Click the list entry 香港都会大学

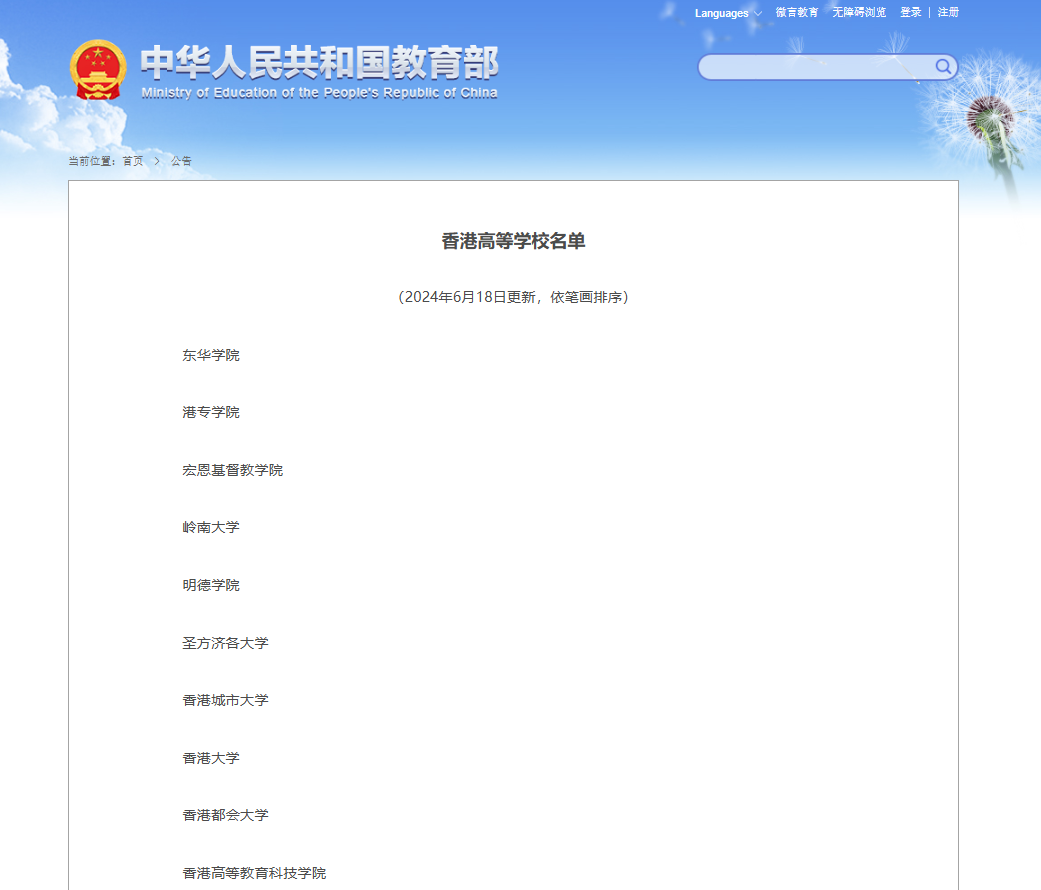tap(226, 815)
